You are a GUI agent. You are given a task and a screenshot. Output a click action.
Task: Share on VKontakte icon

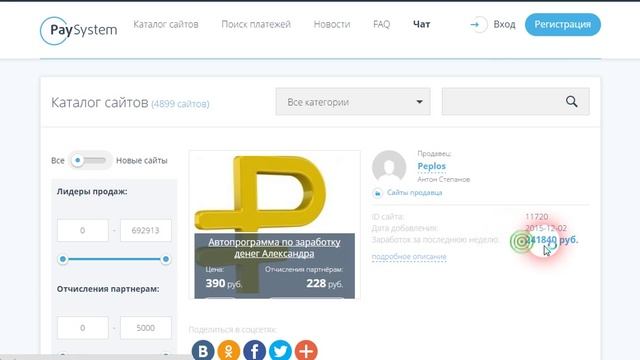tap(203, 350)
